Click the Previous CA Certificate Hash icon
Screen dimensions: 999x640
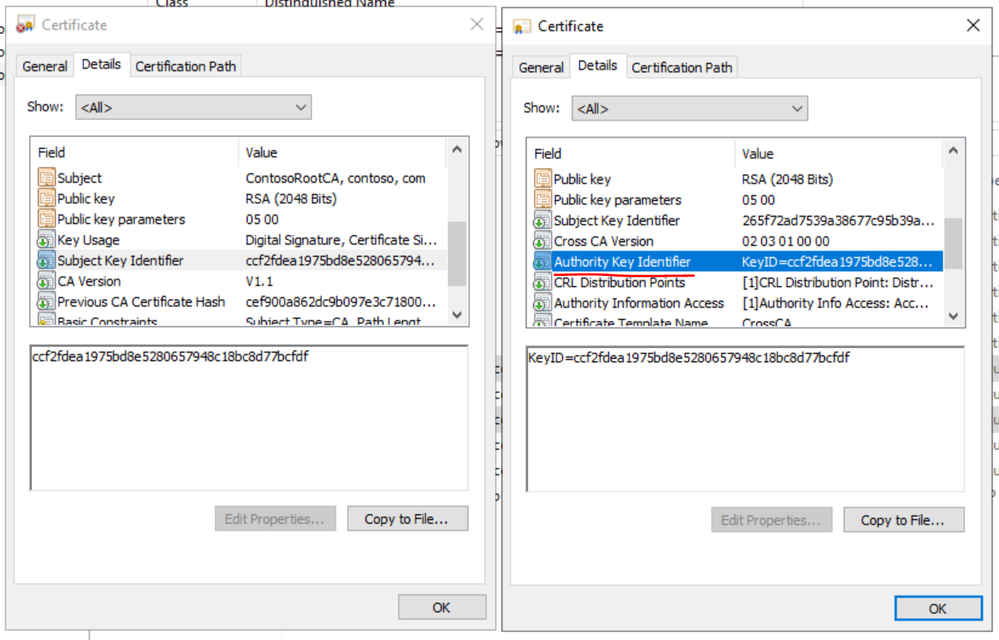(x=47, y=301)
